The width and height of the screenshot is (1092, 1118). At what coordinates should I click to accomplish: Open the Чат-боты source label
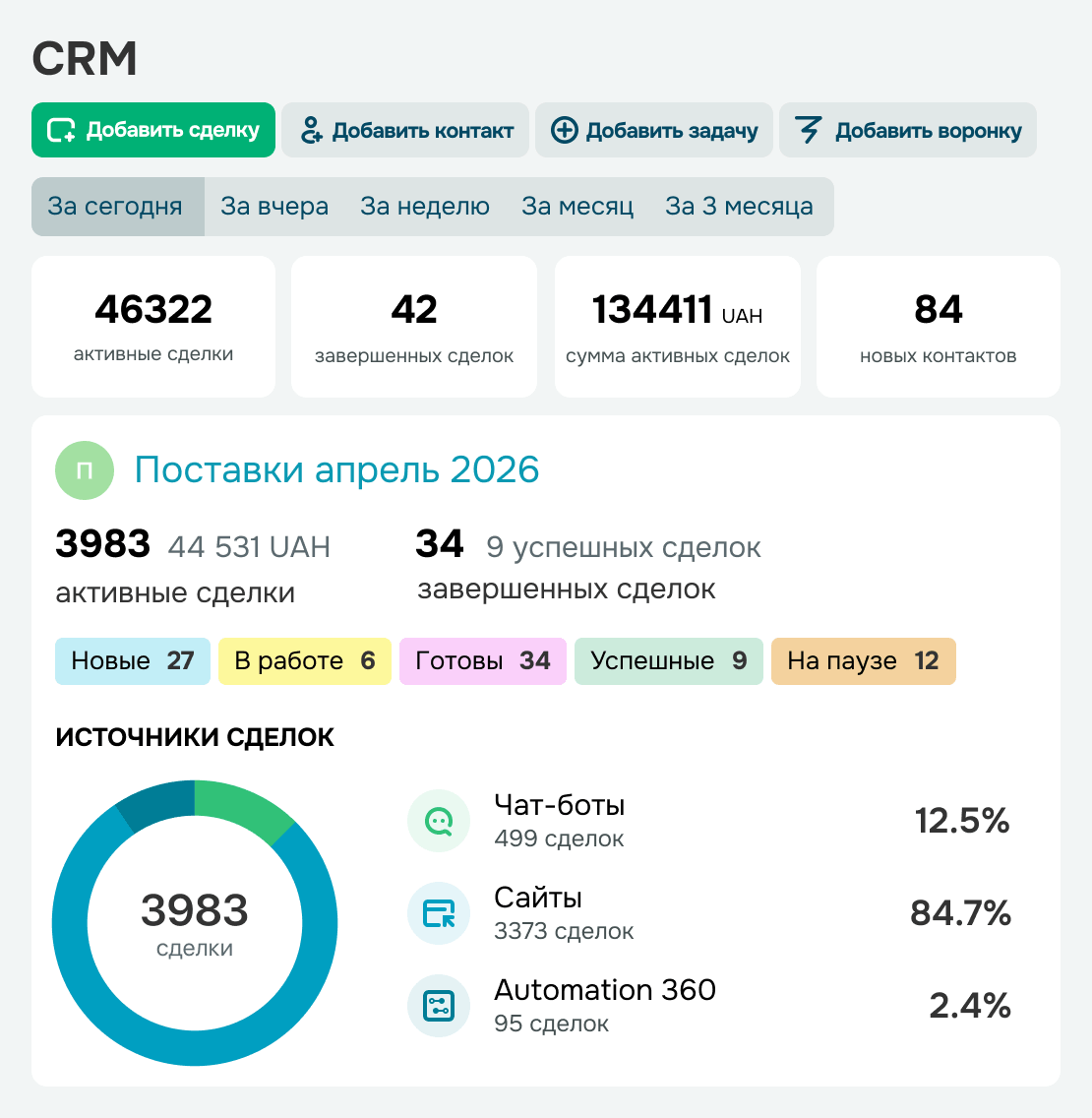click(560, 806)
